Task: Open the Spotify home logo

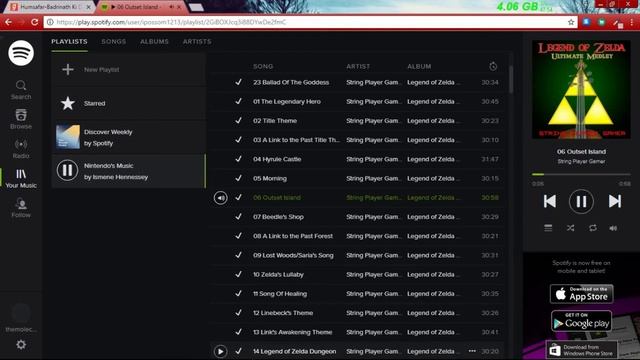Action: click(x=21, y=53)
